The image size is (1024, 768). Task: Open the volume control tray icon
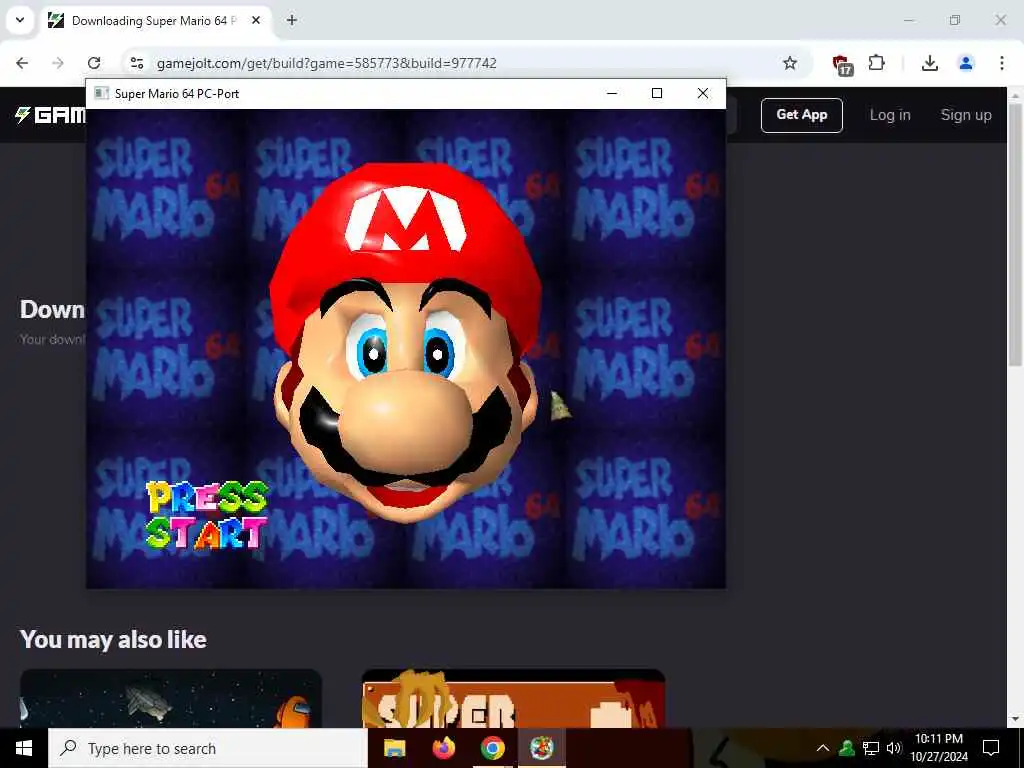(893, 748)
